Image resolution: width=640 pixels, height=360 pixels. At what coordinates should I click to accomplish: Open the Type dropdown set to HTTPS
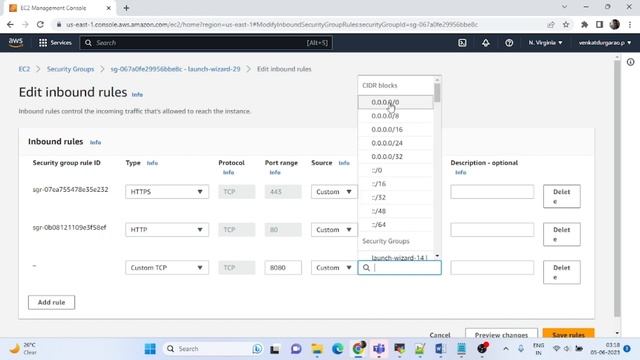pos(167,192)
